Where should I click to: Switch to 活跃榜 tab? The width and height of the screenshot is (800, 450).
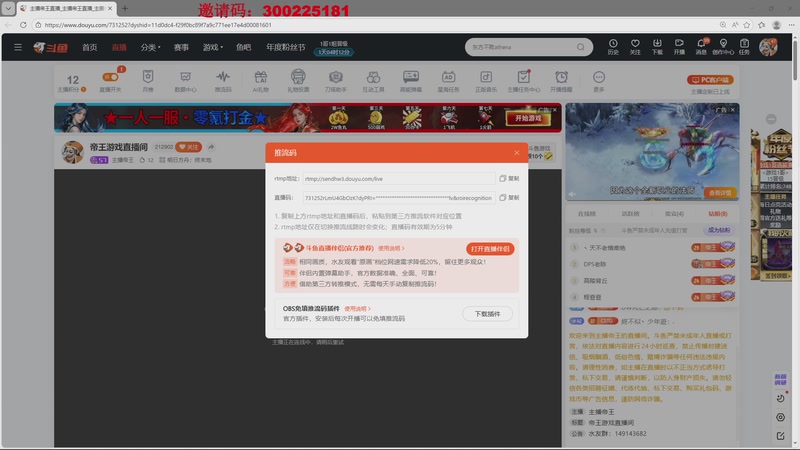tap(631, 214)
